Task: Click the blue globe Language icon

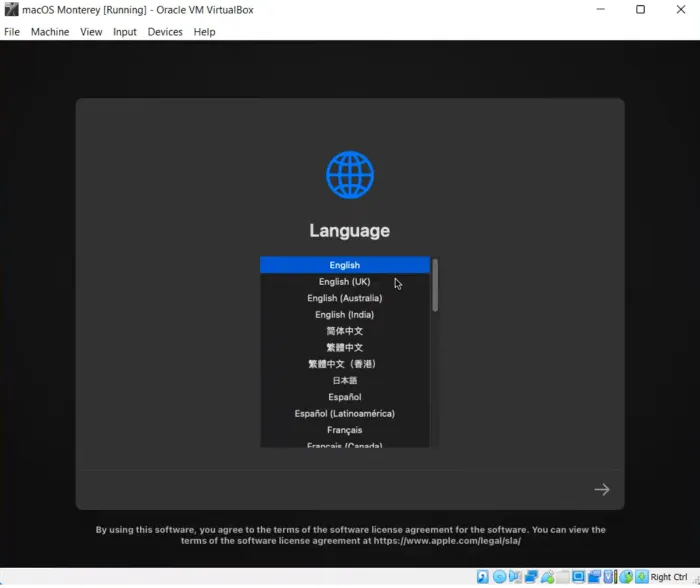Action: pyautogui.click(x=349, y=175)
